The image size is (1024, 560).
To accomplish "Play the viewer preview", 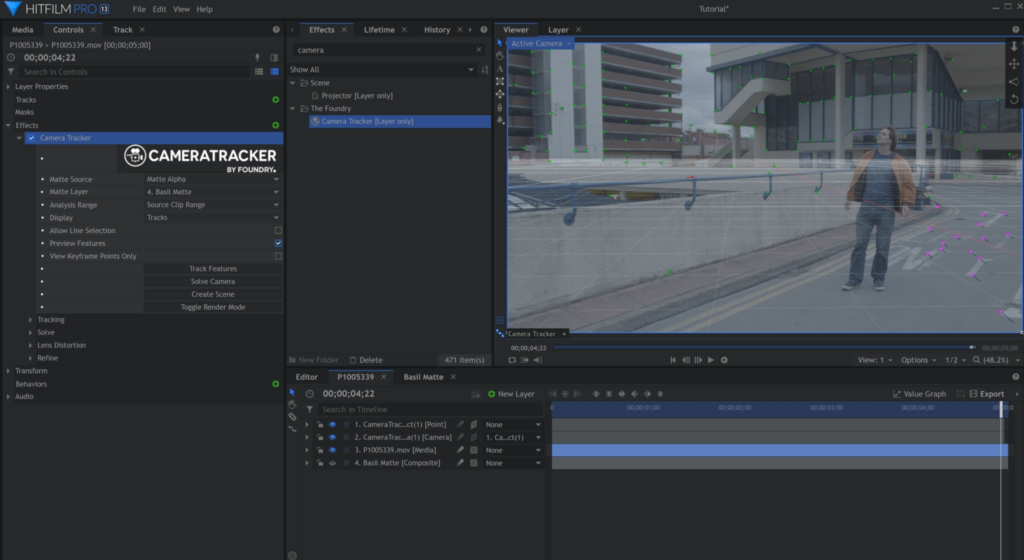I will click(x=711, y=360).
